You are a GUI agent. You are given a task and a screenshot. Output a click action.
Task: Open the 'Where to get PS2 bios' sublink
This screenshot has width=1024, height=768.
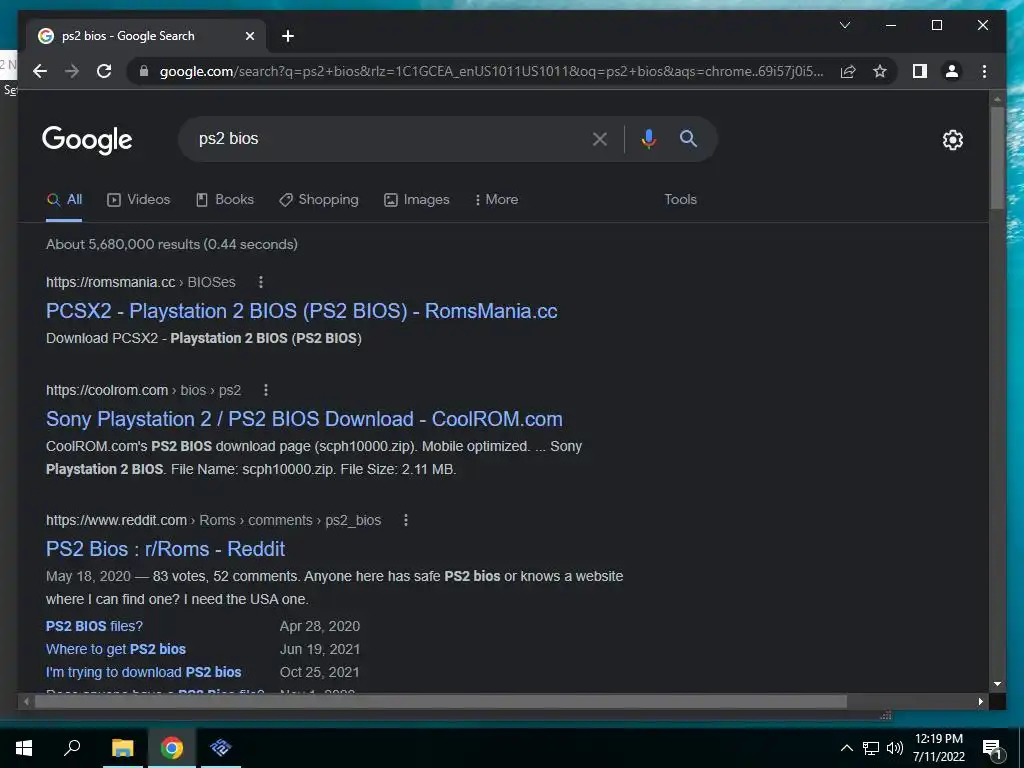pos(116,649)
